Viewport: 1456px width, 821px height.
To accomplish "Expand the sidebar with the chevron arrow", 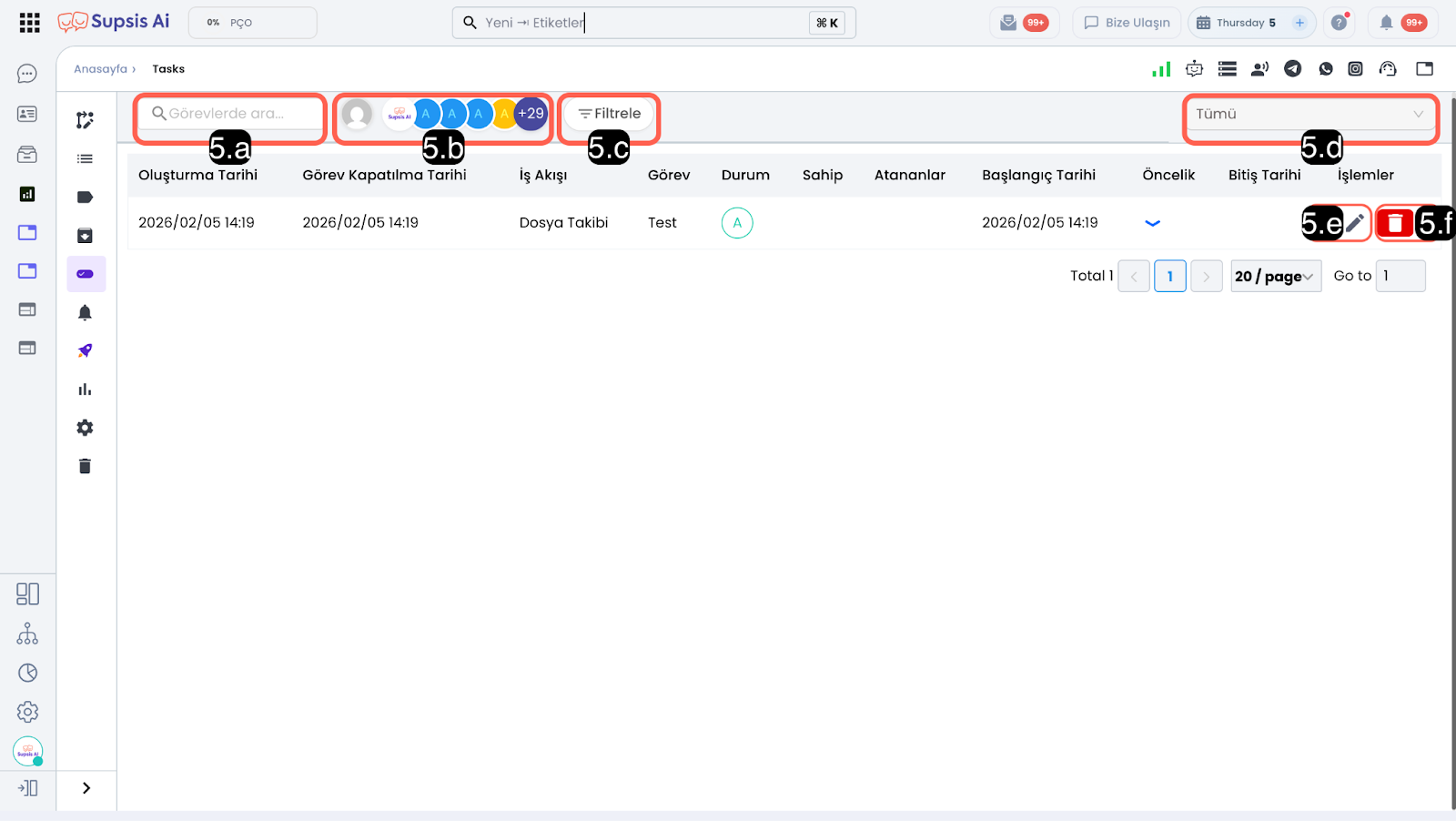I will 86,788.
